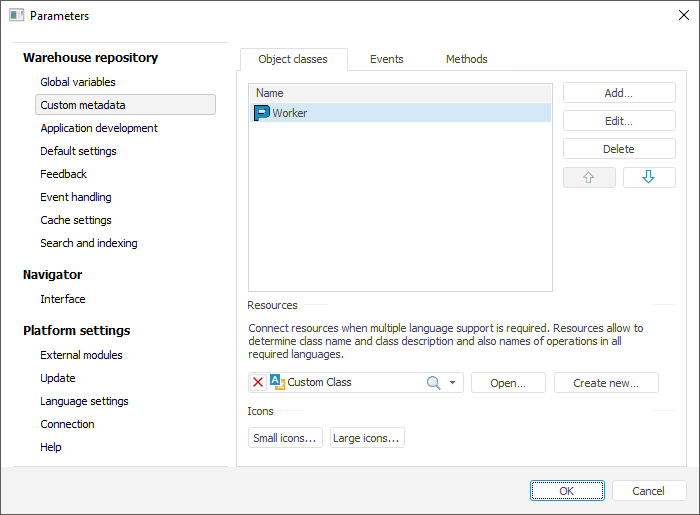Open Global variables section
Screen dimensions: 700x515
click(x=78, y=82)
